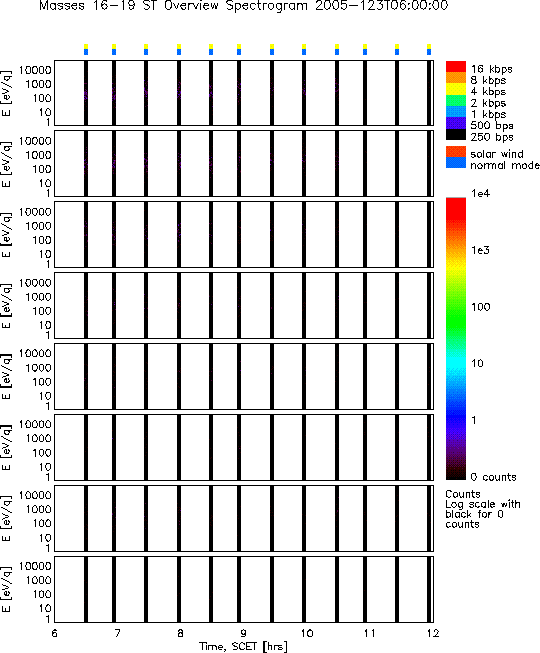Click the x-axis tick label 7
The image size is (540, 653).
point(117,633)
